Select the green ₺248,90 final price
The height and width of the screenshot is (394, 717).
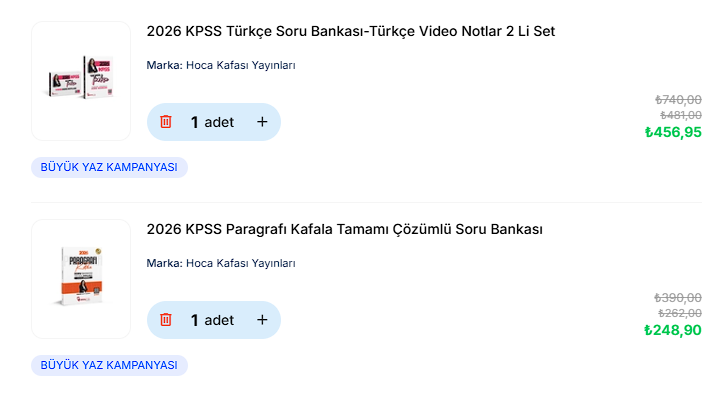pyautogui.click(x=673, y=330)
